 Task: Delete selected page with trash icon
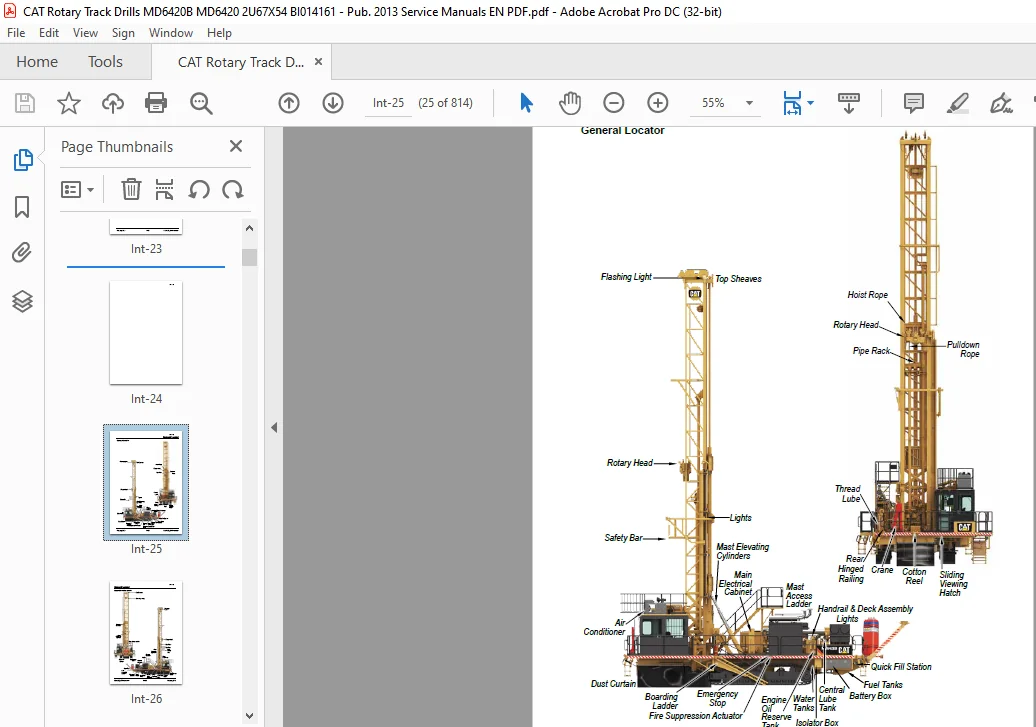[x=131, y=190]
